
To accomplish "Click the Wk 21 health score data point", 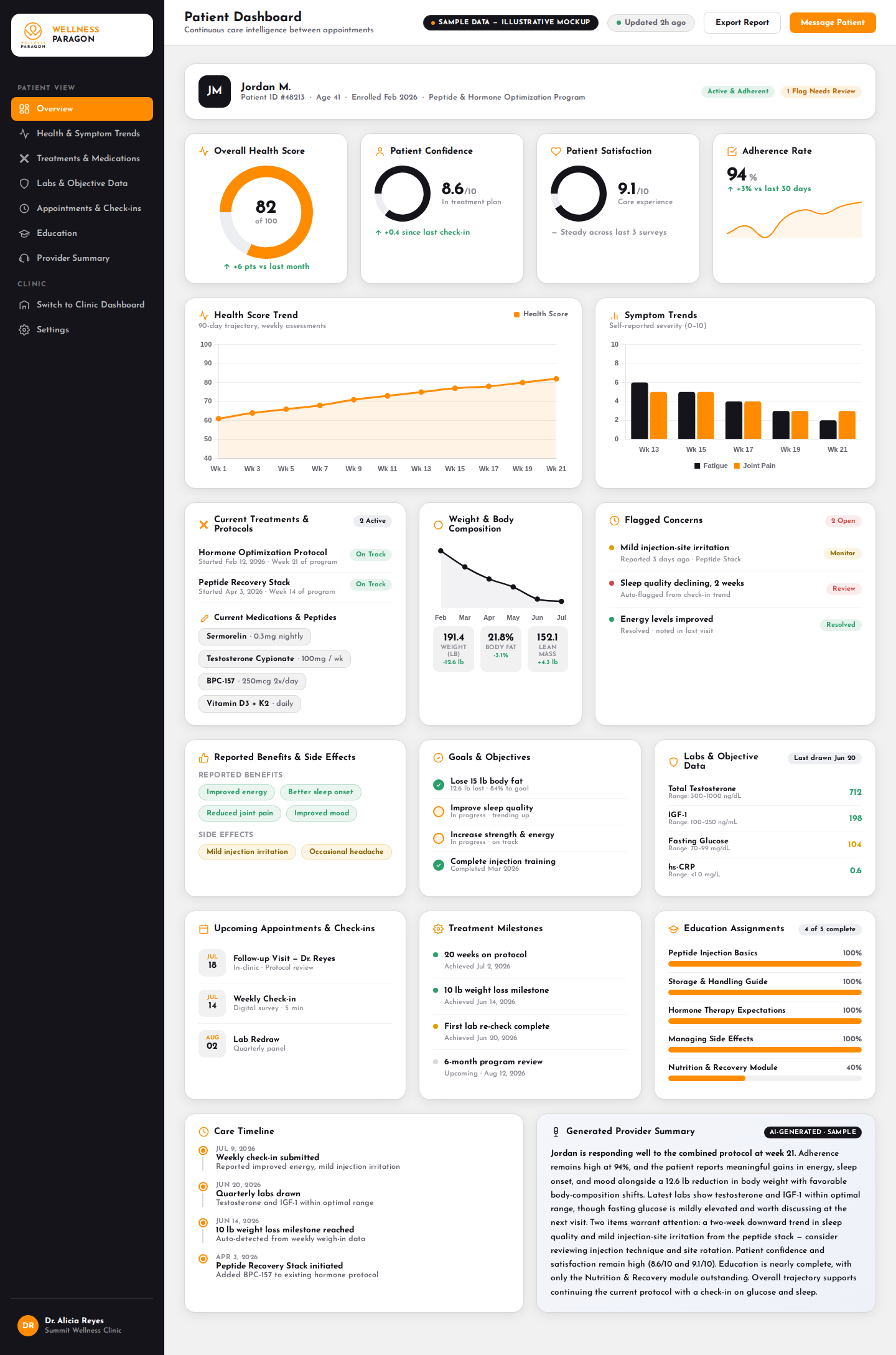I will click(x=556, y=378).
